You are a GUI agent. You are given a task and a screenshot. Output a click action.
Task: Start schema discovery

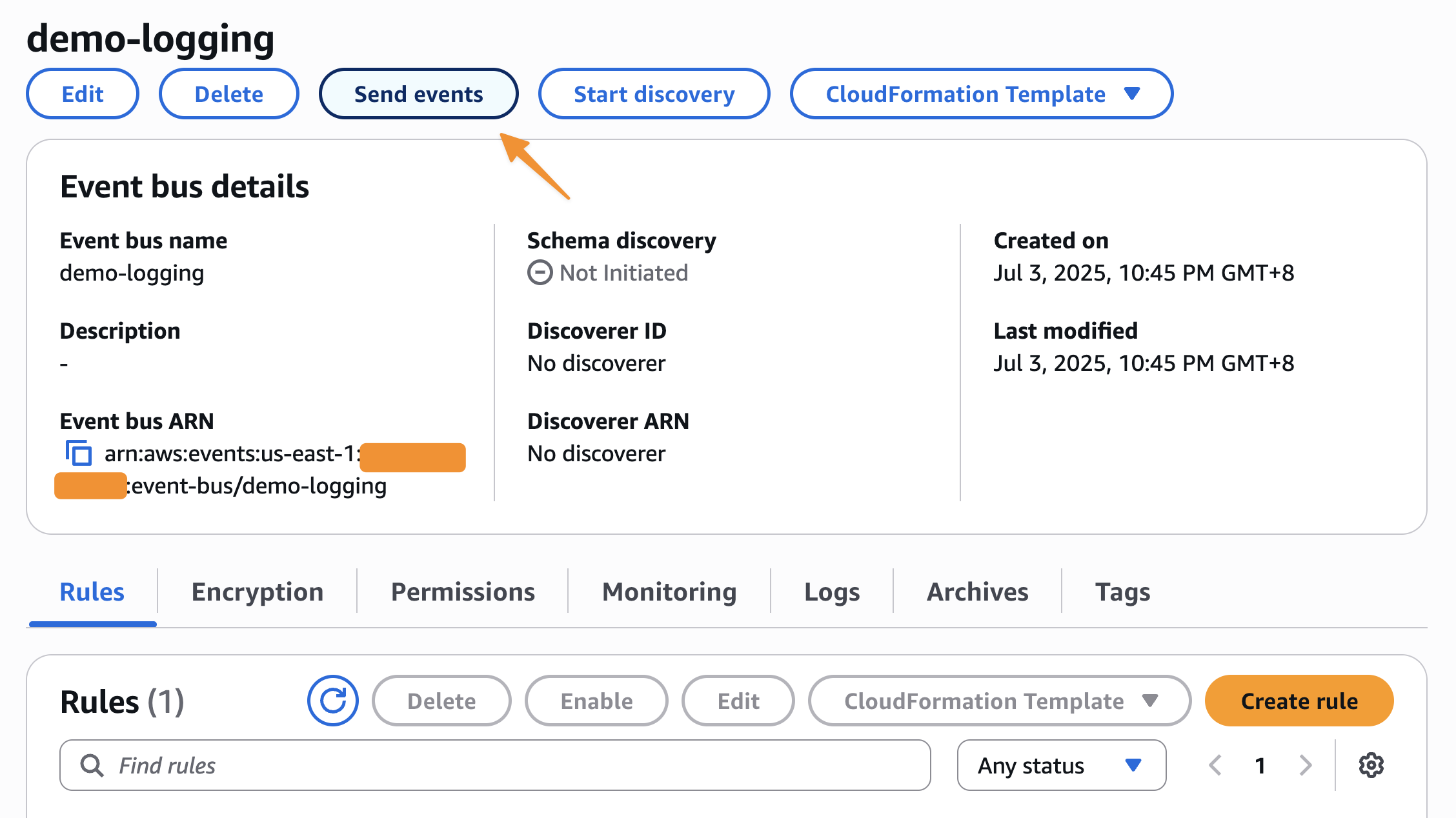coord(654,94)
